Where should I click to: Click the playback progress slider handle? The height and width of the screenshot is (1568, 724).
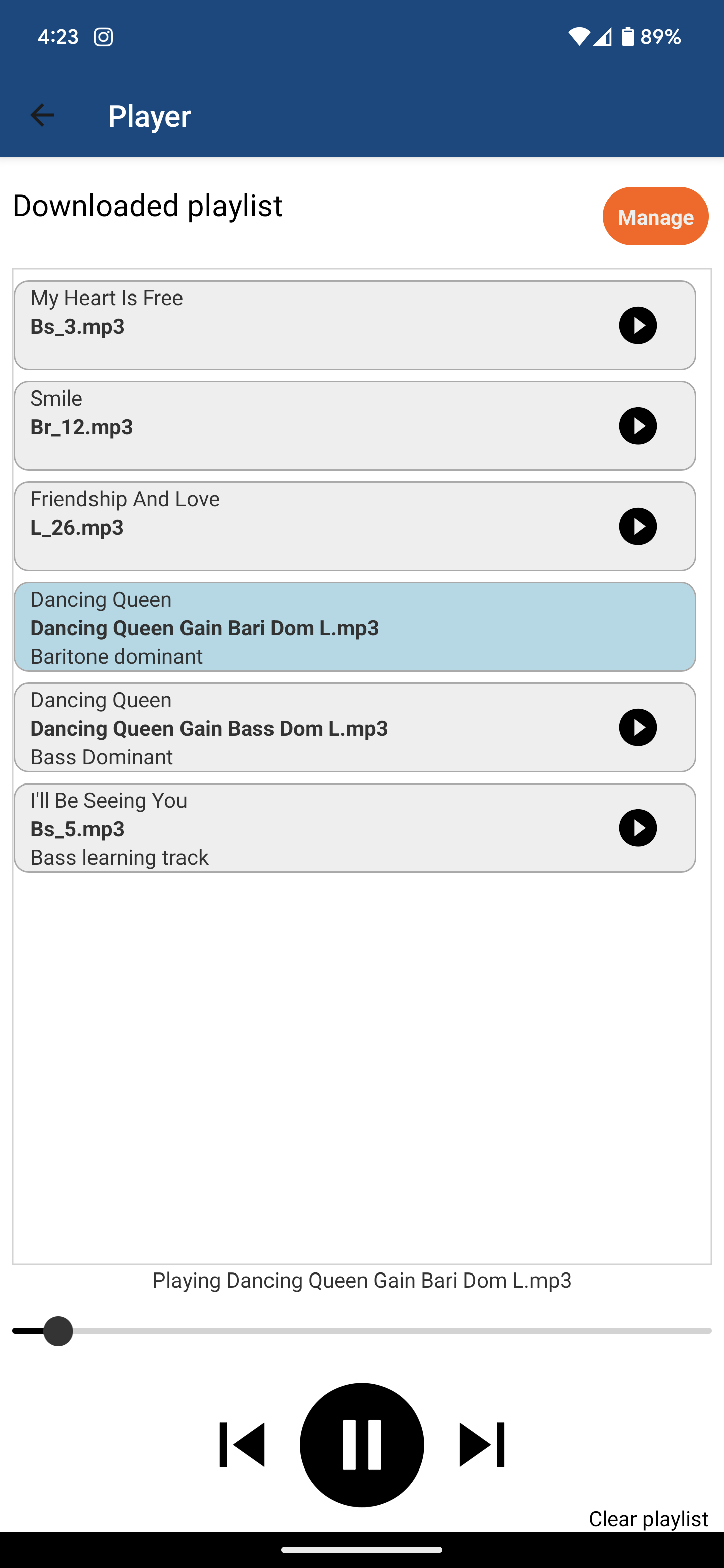pyautogui.click(x=58, y=1331)
